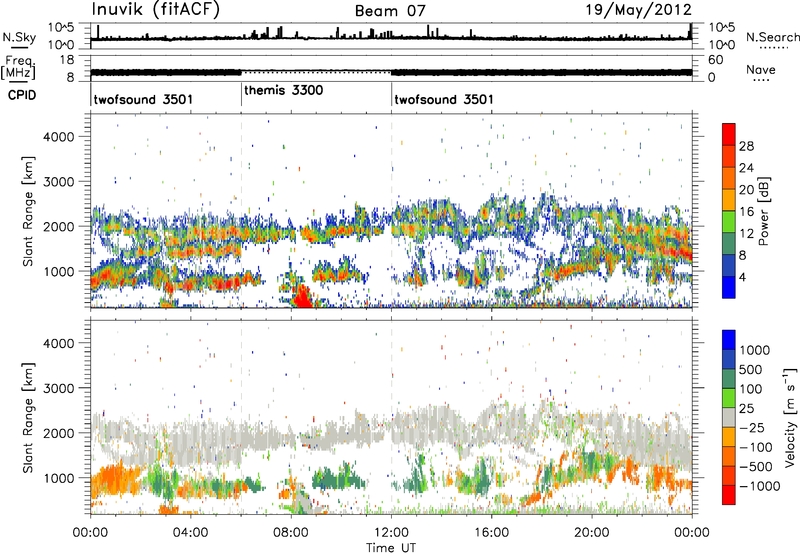Click the '4000' range tick on power panel
The image size is (800, 554).
point(58,137)
